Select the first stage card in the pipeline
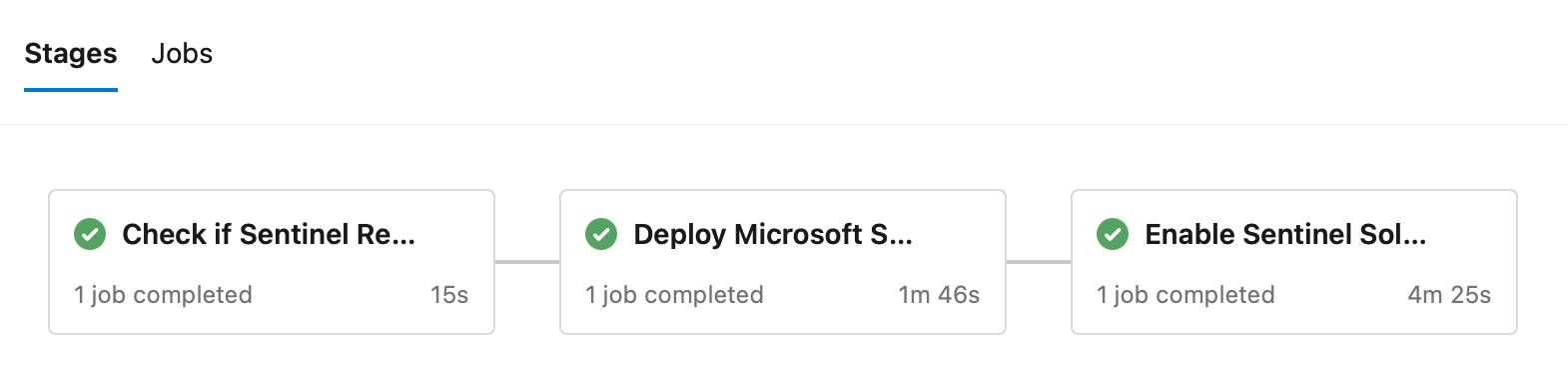Image resolution: width=1568 pixels, height=392 pixels. click(272, 262)
